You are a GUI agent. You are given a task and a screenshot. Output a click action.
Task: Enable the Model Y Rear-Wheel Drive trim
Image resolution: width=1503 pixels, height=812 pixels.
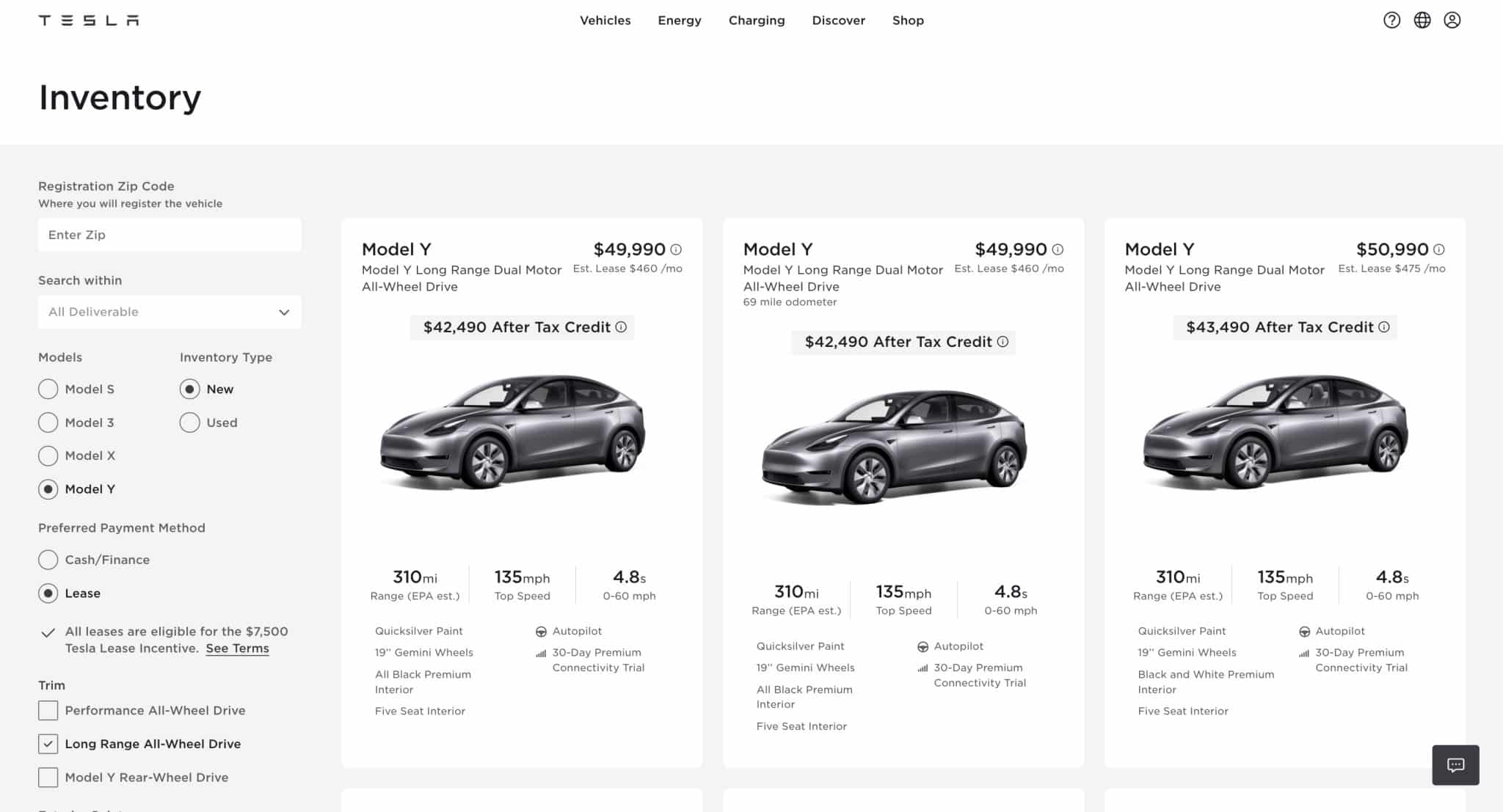point(48,777)
